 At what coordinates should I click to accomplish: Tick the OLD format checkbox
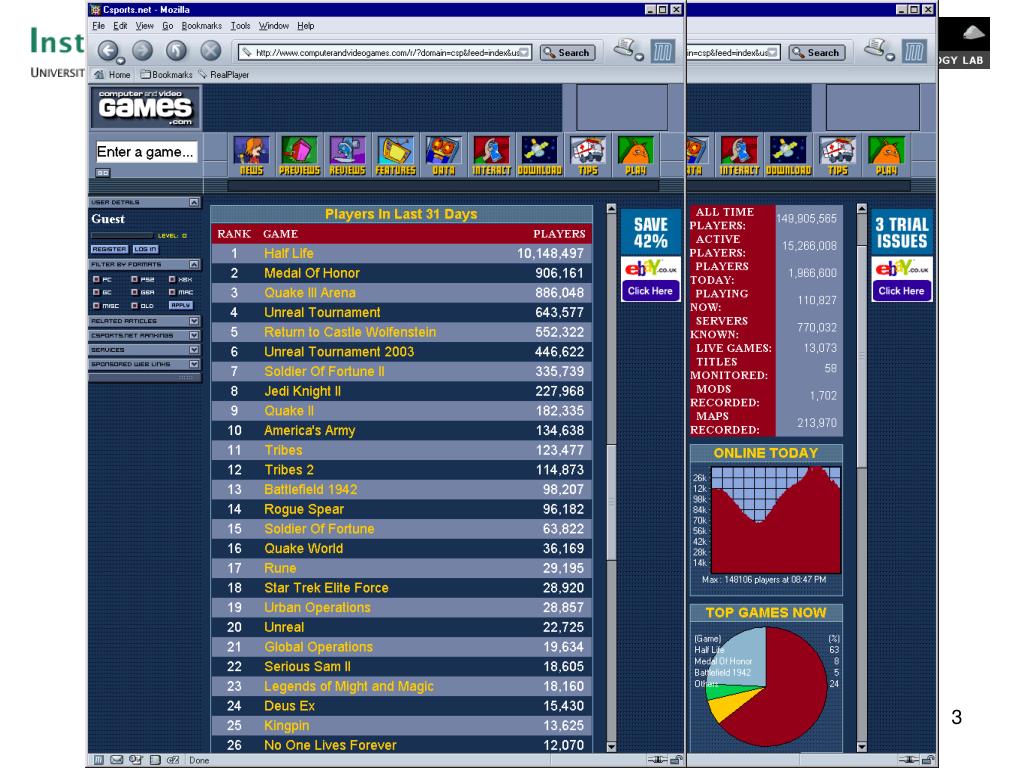[135, 306]
